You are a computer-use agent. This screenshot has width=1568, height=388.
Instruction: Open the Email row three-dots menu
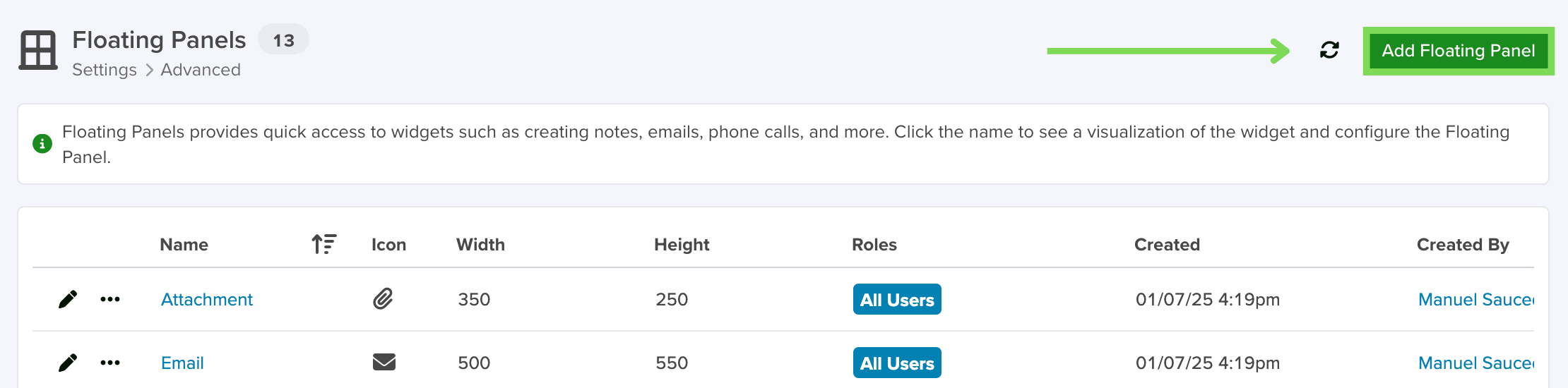[x=110, y=363]
